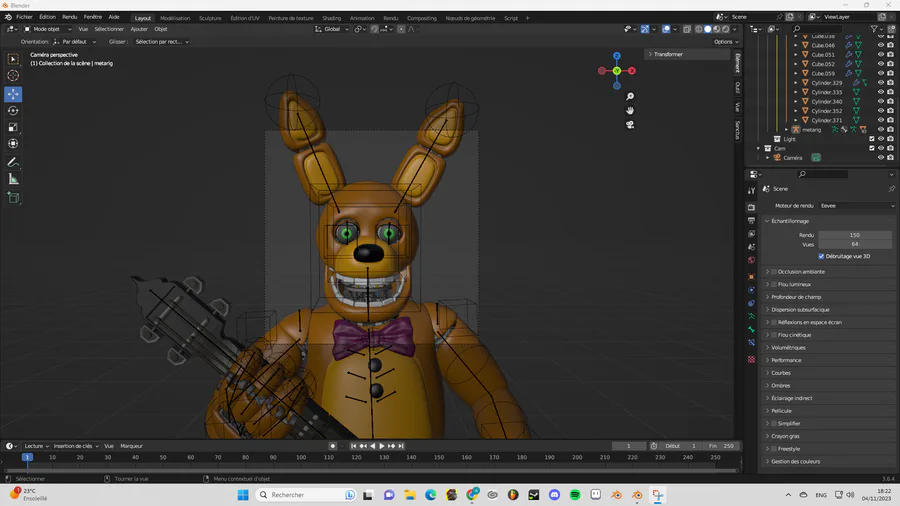The width and height of the screenshot is (900, 506).
Task: Select the Move tool in left toolbar
Action: click(x=13, y=94)
